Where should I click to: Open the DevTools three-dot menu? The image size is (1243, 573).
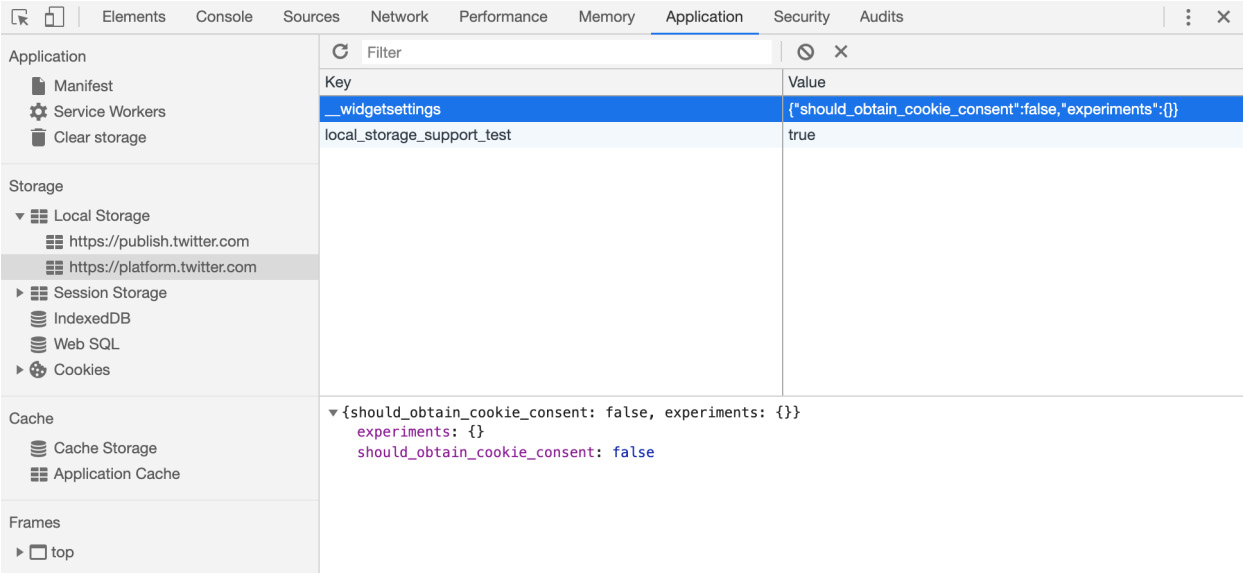pyautogui.click(x=1188, y=17)
